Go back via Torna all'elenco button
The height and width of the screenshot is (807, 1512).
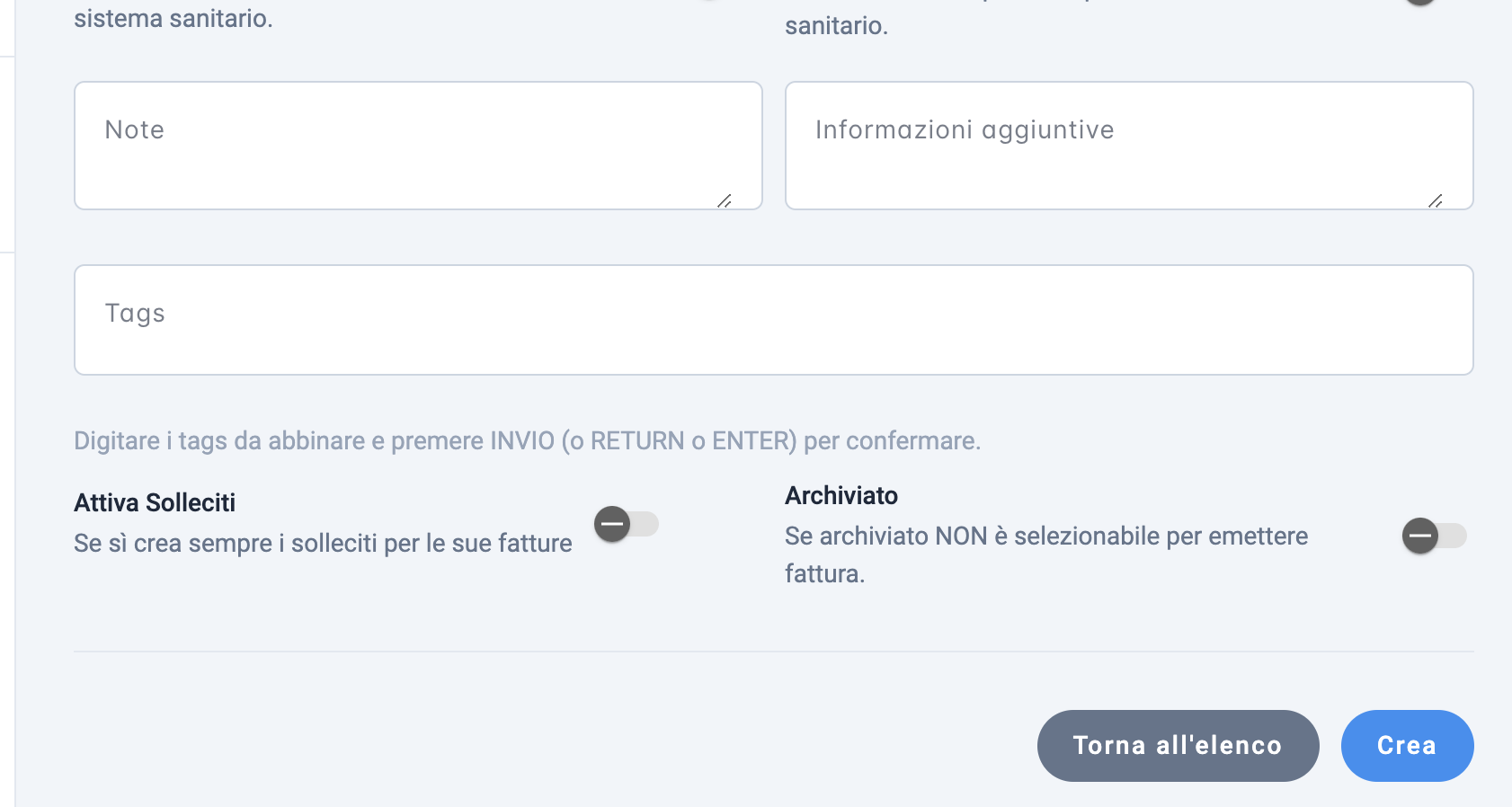(x=1178, y=746)
